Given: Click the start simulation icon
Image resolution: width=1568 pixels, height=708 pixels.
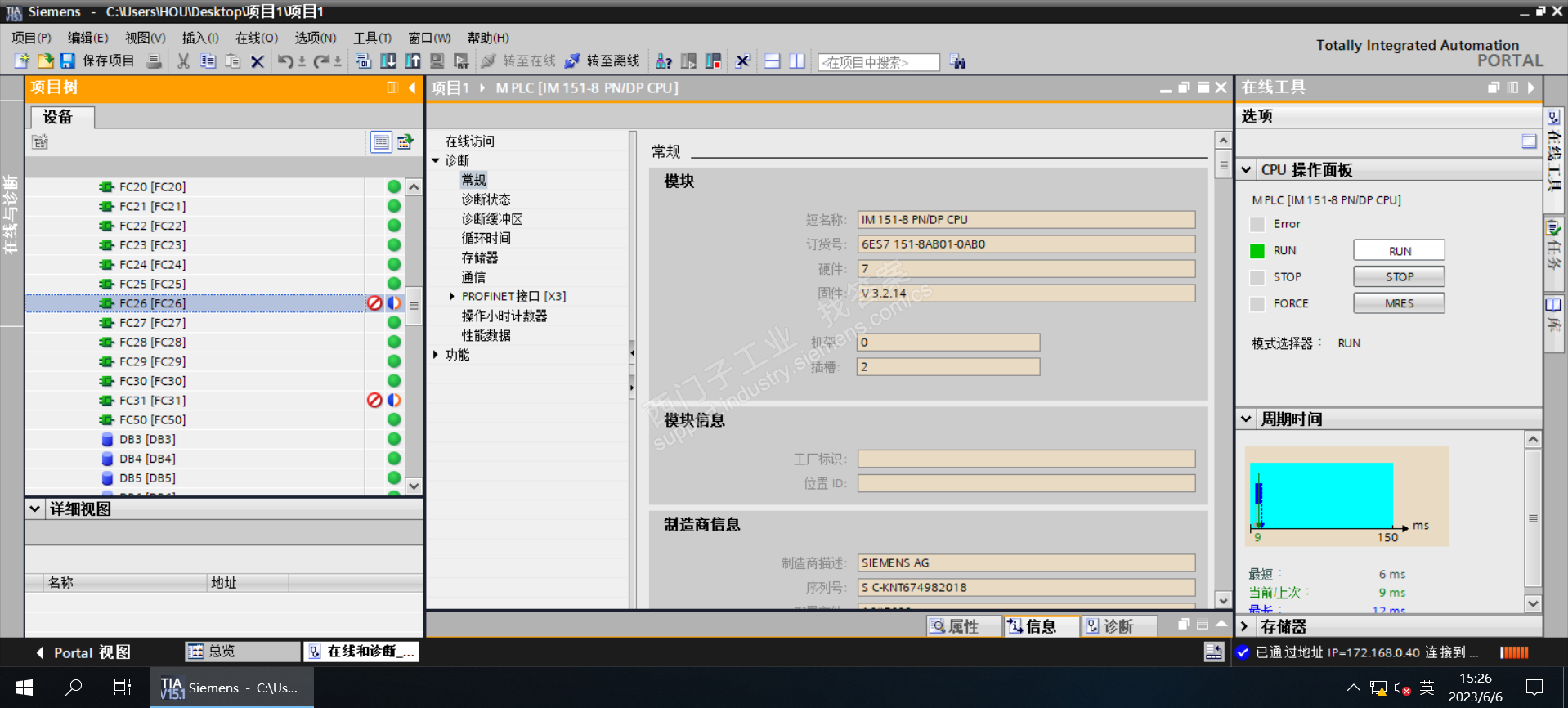Looking at the screenshot, I should point(437,61).
